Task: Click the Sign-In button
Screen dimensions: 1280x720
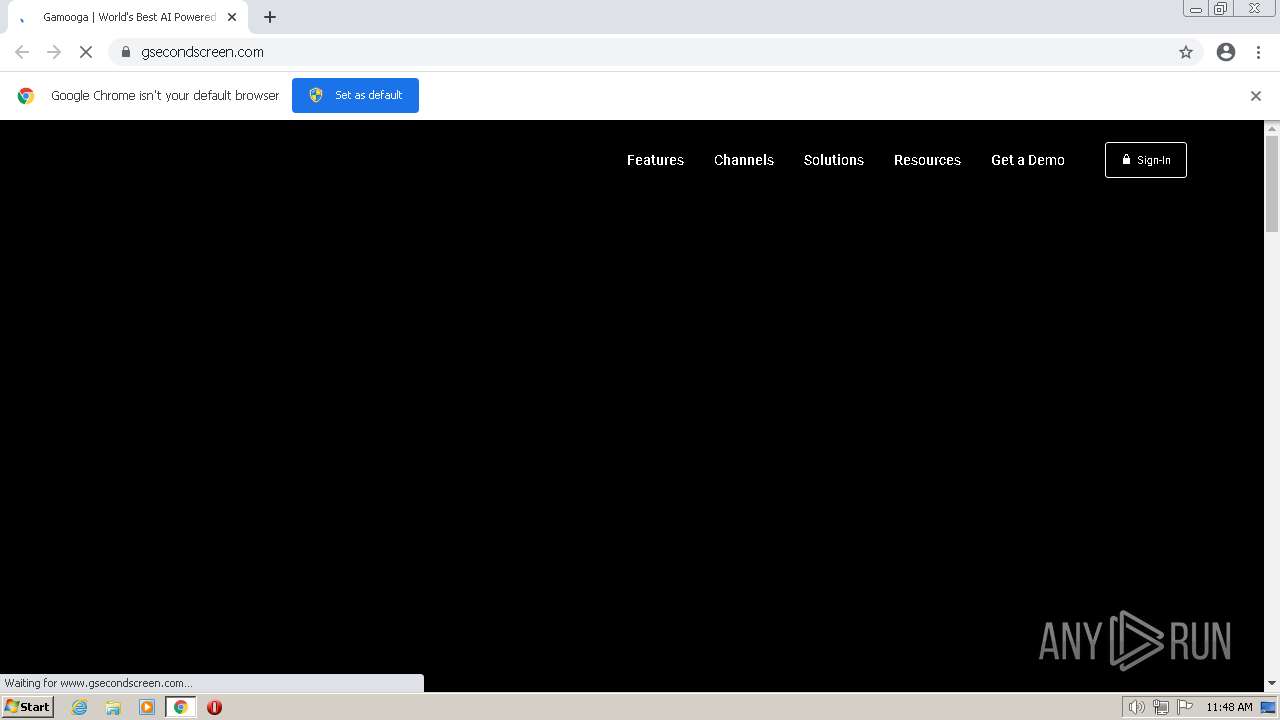Action: pyautogui.click(x=1146, y=160)
